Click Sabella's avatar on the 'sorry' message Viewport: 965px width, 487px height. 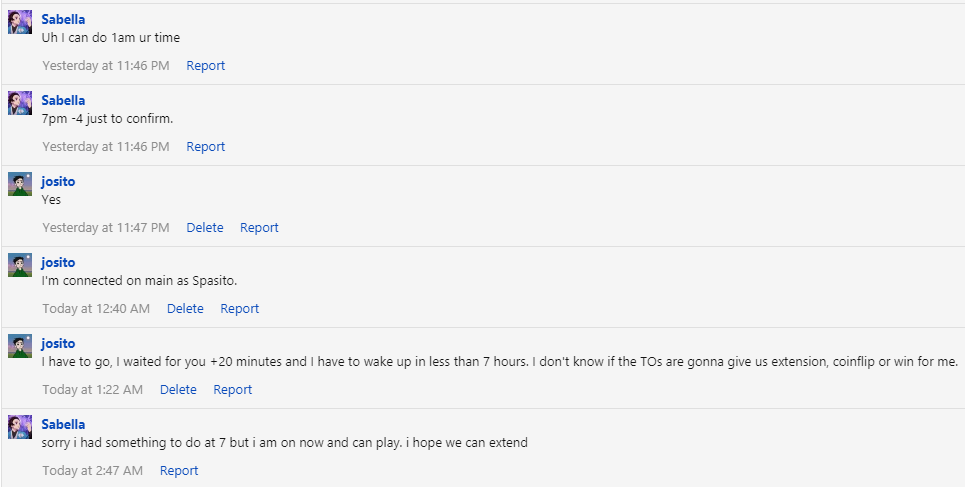(x=20, y=427)
